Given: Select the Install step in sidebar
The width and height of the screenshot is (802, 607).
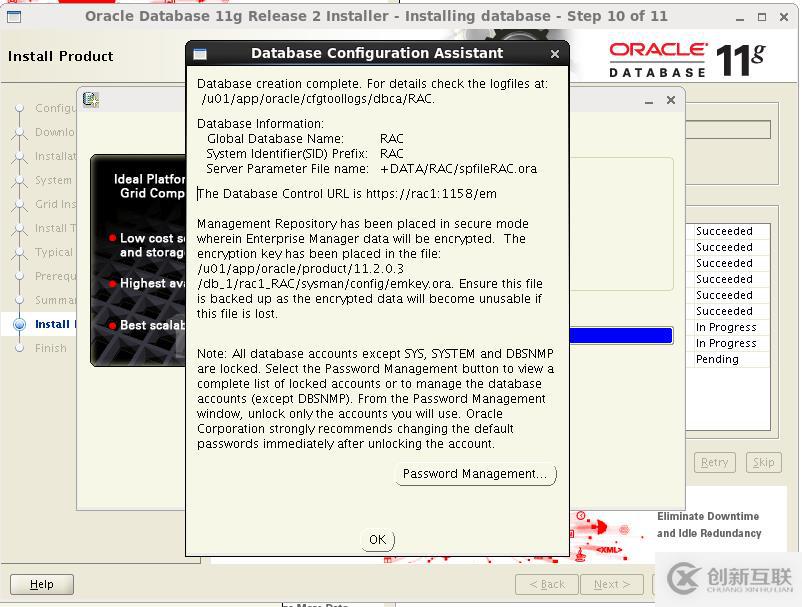Looking at the screenshot, I should pos(52,324).
